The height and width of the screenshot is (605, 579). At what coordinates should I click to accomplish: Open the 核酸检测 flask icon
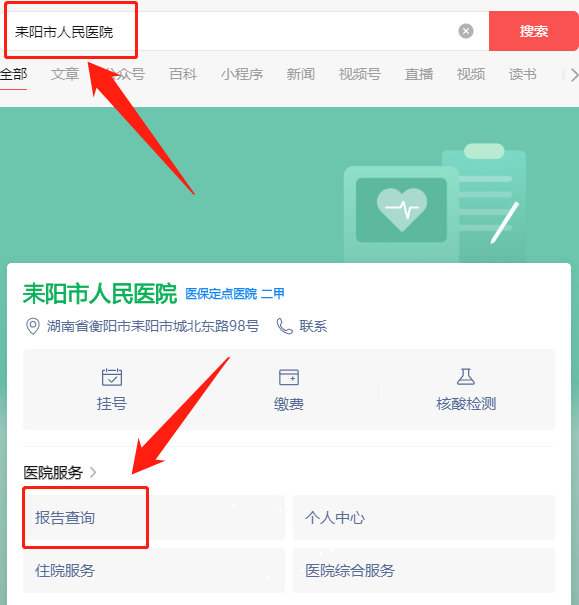pyautogui.click(x=466, y=377)
